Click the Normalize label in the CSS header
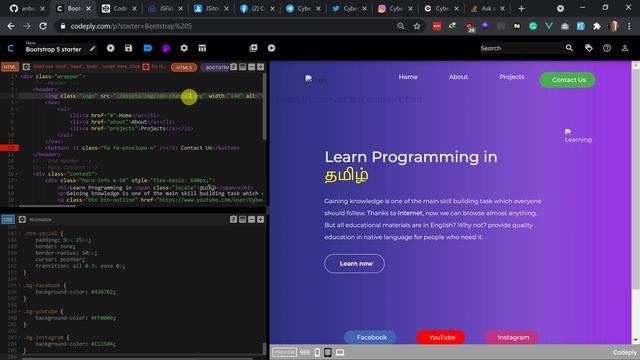640x360 pixels. [x=40, y=220]
